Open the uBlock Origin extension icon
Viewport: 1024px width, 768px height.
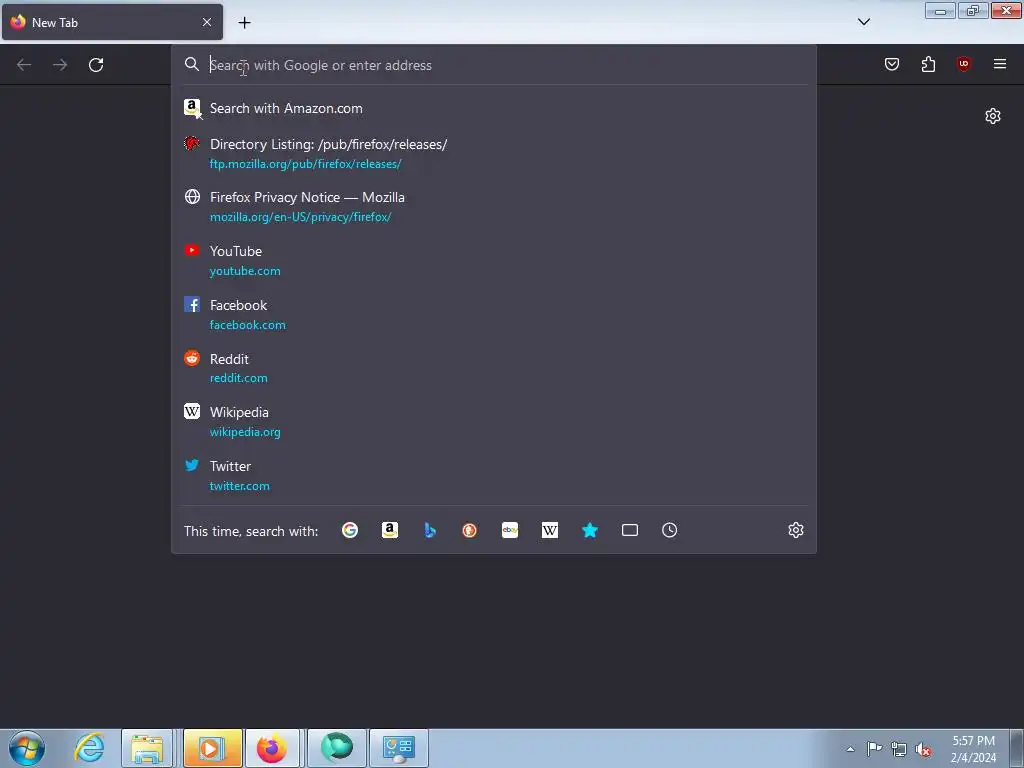pos(964,64)
